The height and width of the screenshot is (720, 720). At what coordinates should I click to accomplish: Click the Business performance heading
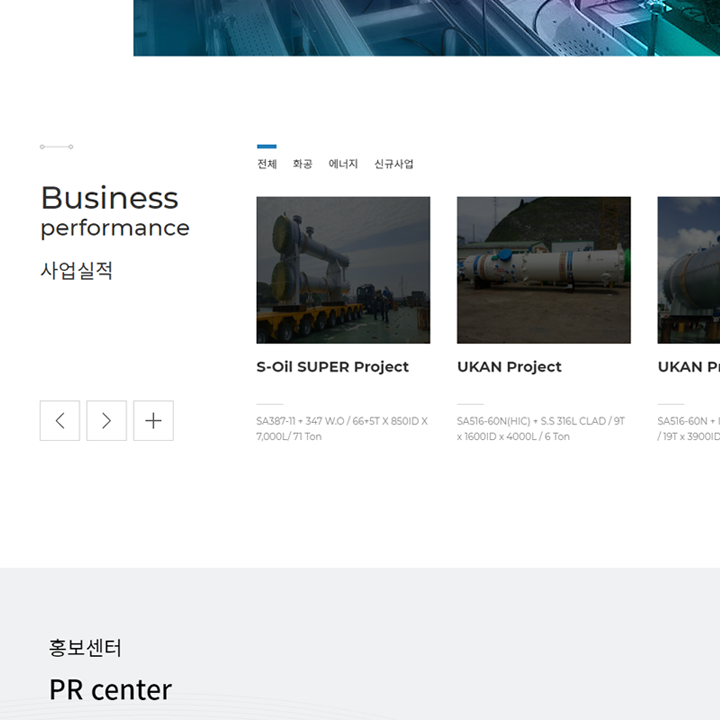coord(115,212)
